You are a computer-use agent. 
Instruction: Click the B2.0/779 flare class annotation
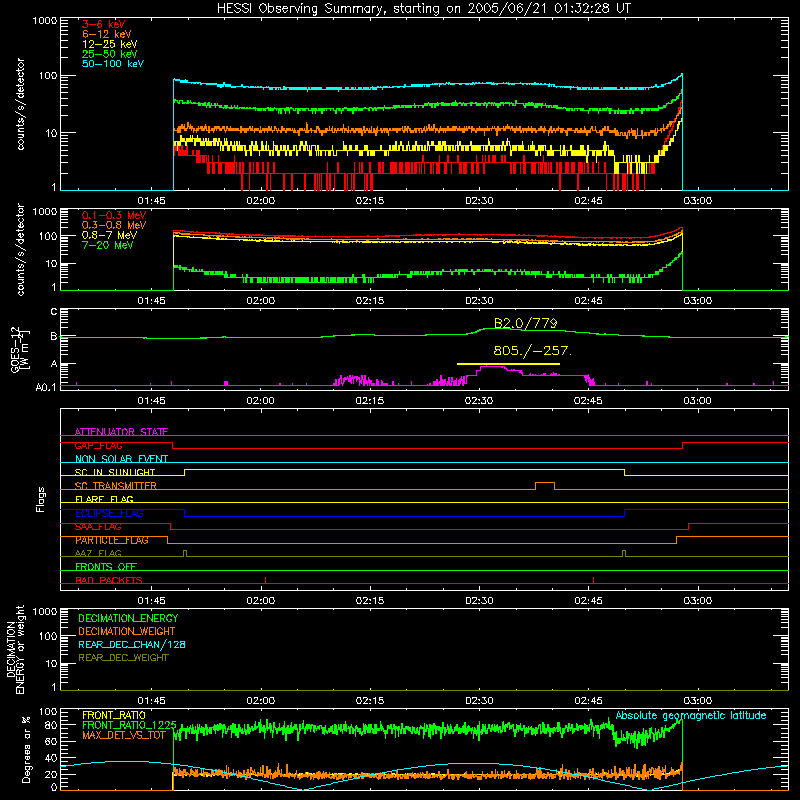[526, 323]
